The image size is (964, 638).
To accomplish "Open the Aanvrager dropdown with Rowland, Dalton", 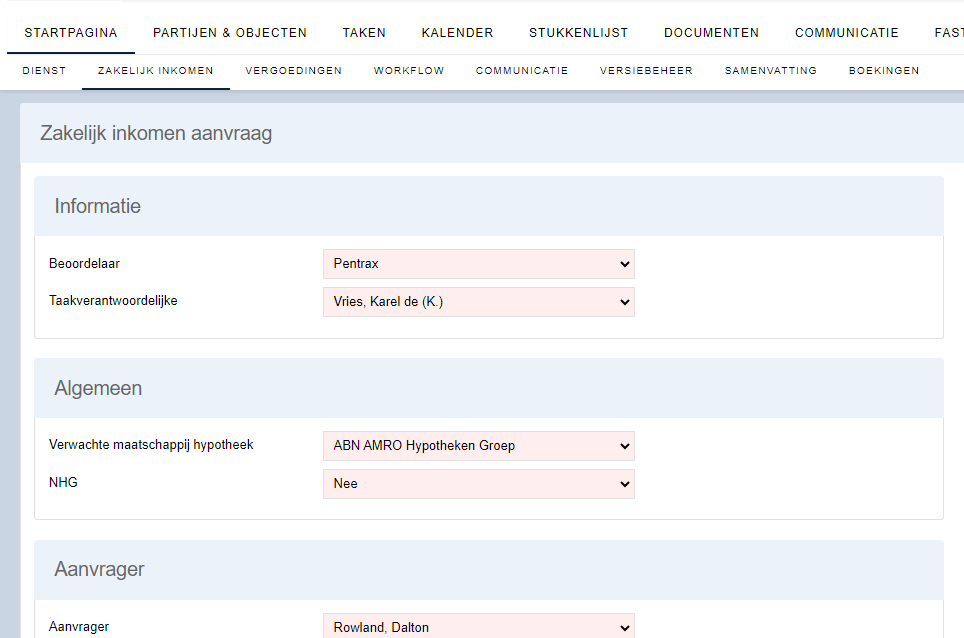I will [479, 626].
